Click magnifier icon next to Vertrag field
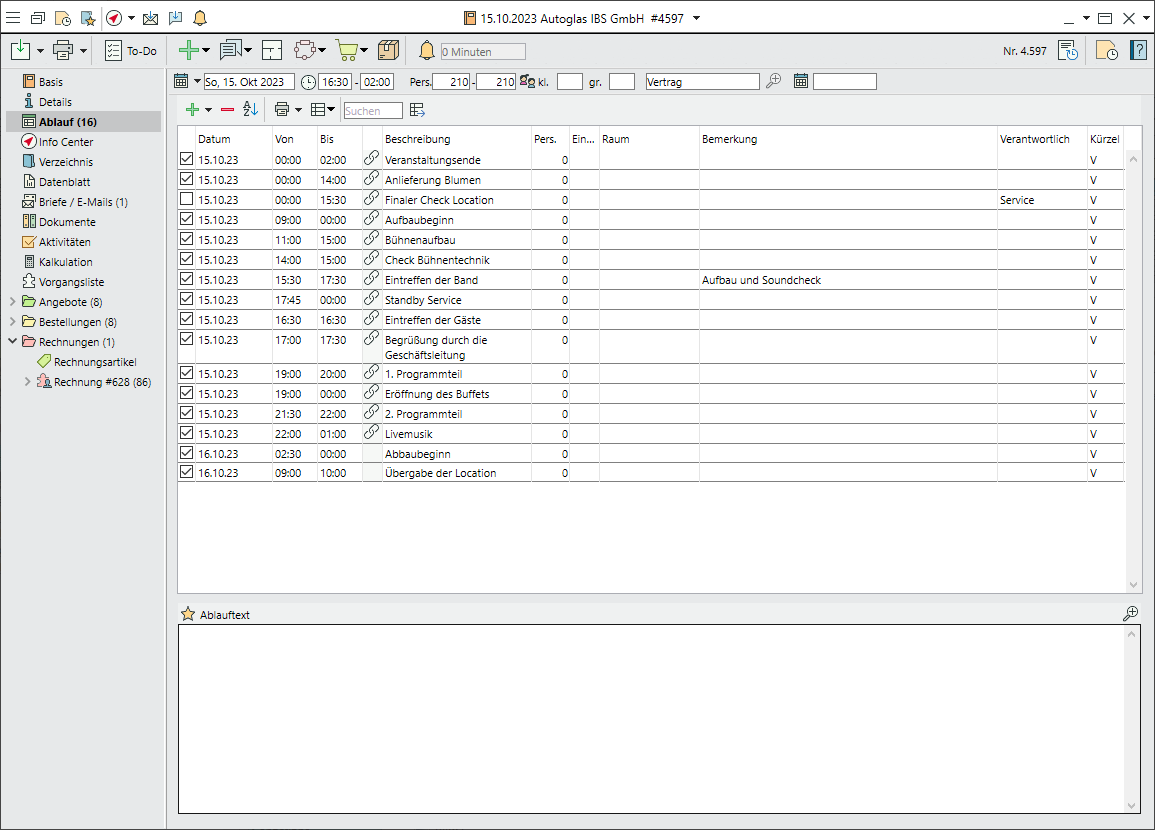This screenshot has width=1155, height=830. point(773,82)
